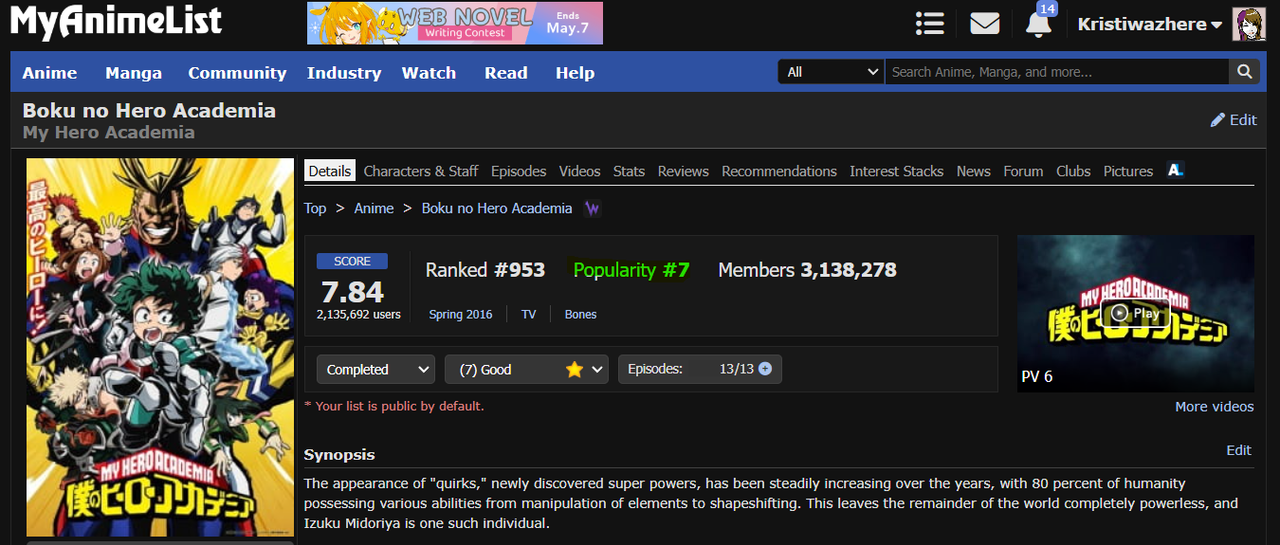Click the Anime breadcrumb link
1280x545 pixels.
click(x=374, y=208)
